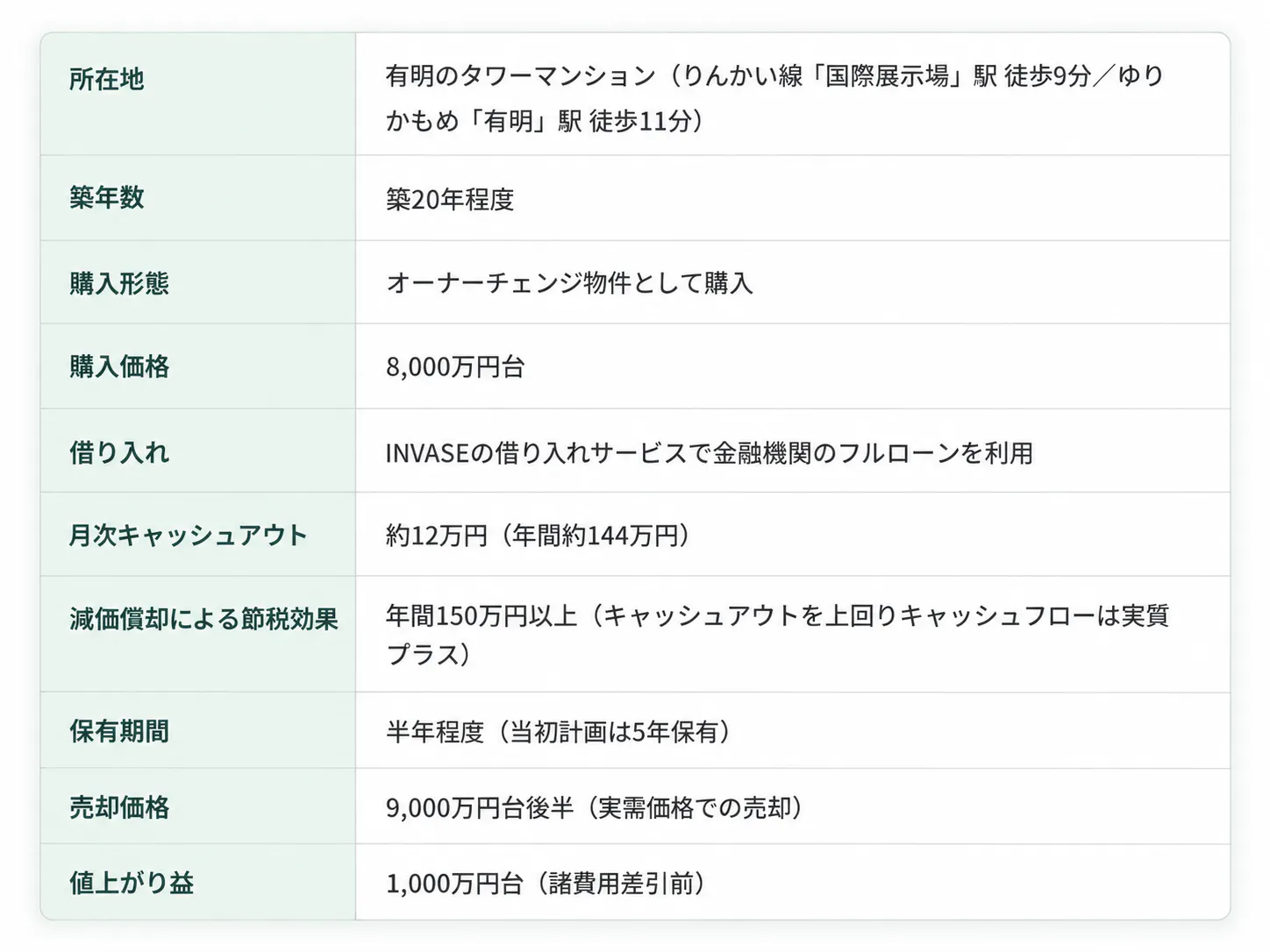Click the 借り入れ row label
Image resolution: width=1270 pixels, height=952 pixels.
[x=119, y=452]
